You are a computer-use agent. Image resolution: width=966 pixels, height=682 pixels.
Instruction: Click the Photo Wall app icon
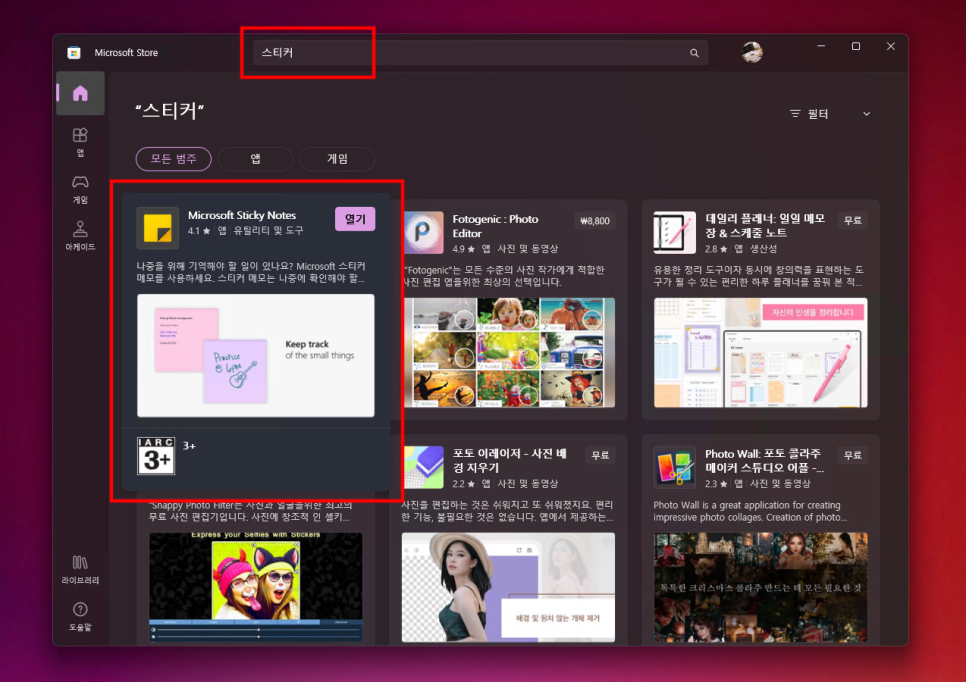coord(675,467)
